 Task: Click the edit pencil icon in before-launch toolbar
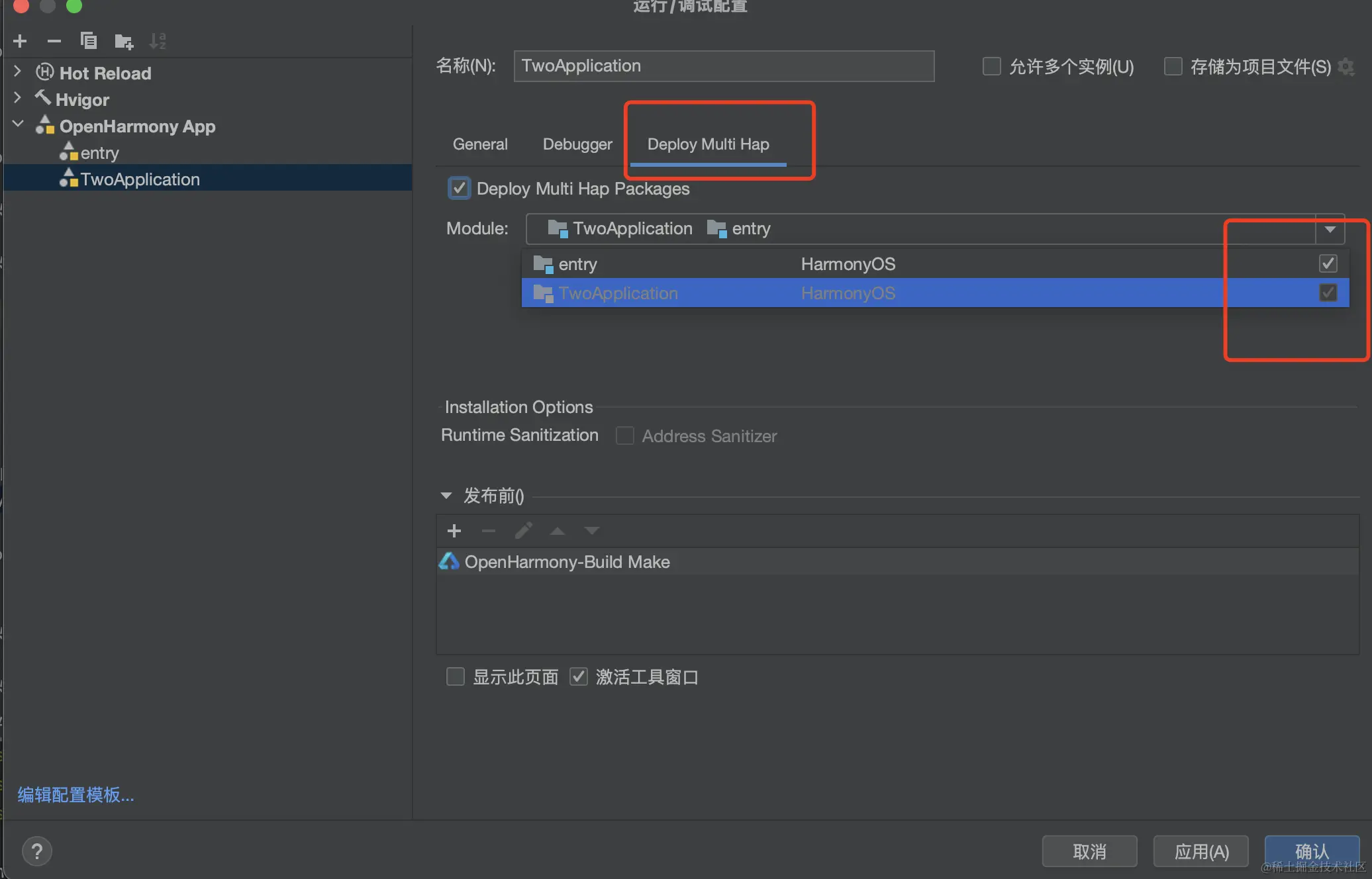coord(523,531)
